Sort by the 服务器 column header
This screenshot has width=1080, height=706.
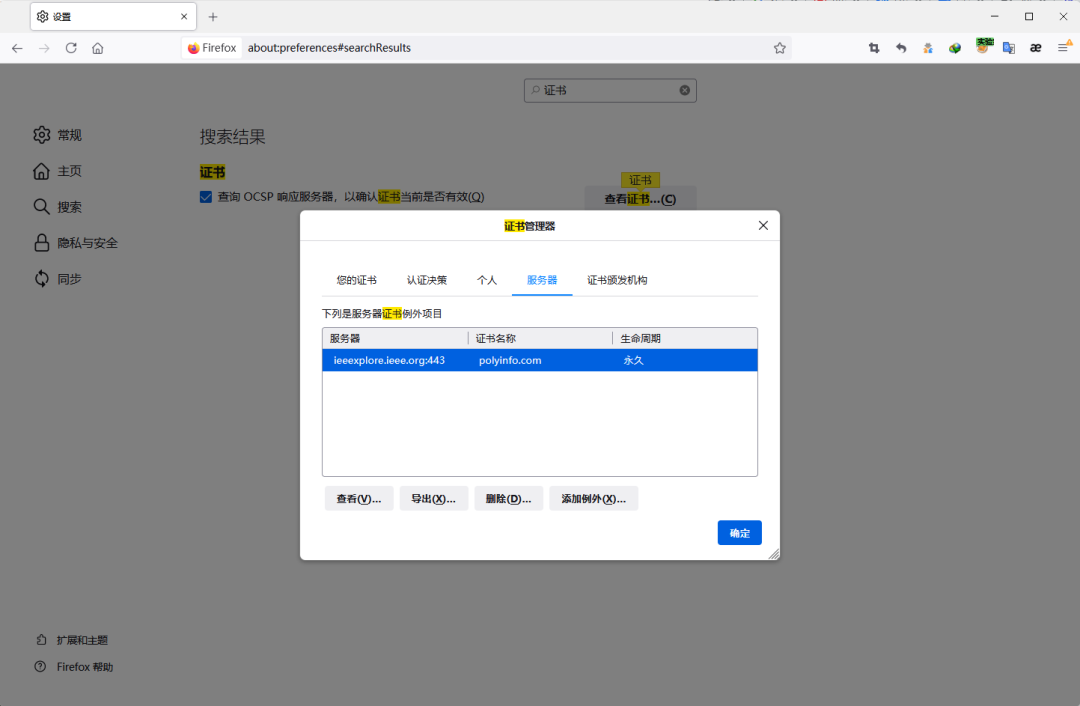coord(395,338)
